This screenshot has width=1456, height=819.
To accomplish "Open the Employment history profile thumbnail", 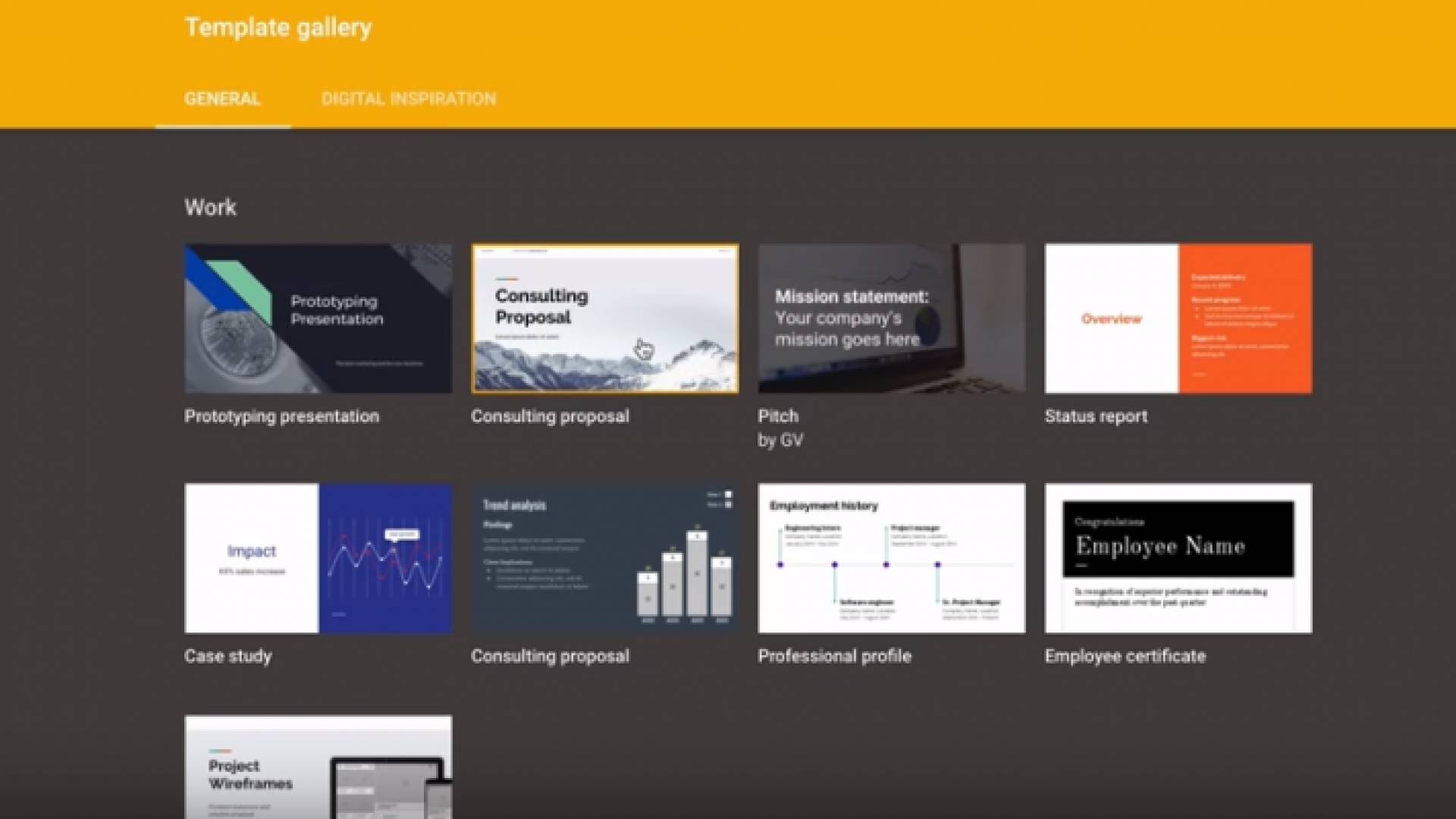I will click(x=891, y=558).
